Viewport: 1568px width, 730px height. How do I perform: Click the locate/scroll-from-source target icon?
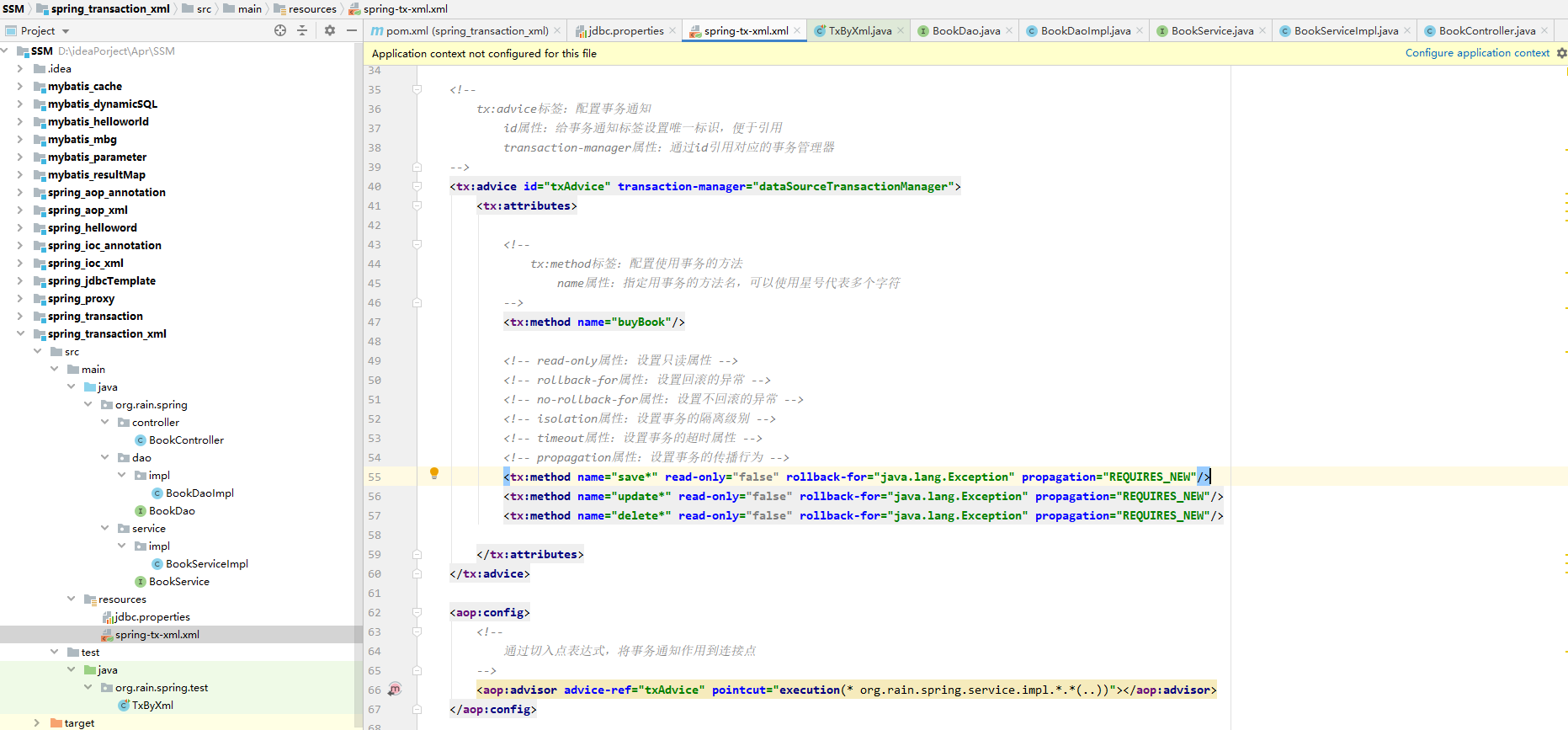280,30
